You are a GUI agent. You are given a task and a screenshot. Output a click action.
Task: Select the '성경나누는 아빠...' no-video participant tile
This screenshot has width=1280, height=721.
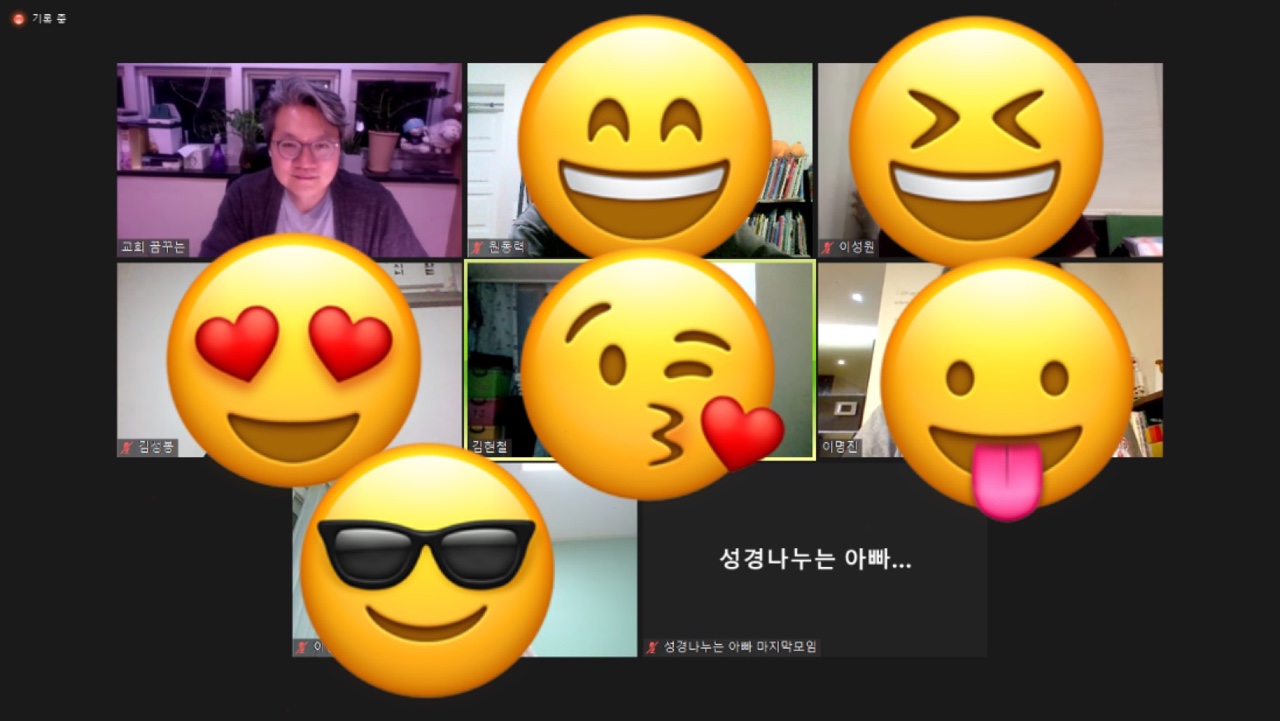pyautogui.click(x=814, y=560)
